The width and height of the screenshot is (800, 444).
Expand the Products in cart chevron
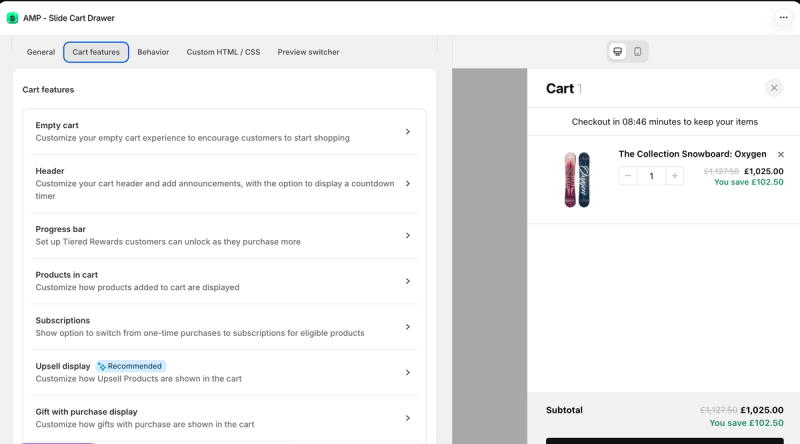pos(408,281)
